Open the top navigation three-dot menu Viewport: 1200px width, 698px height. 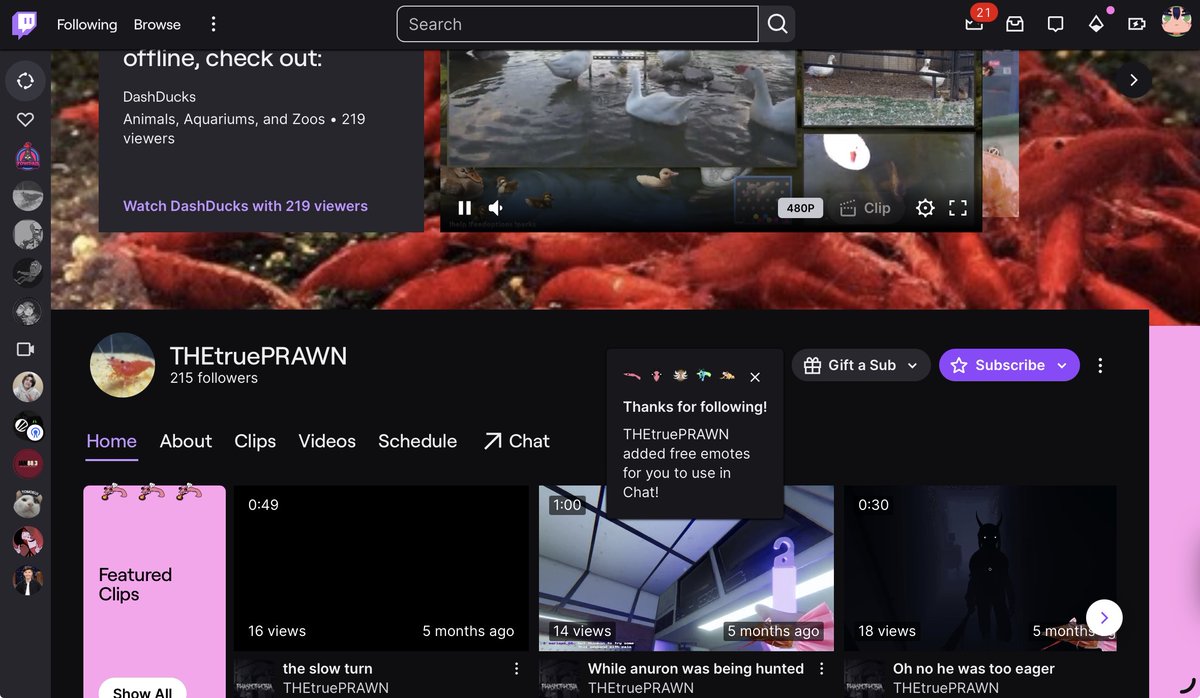[213, 24]
